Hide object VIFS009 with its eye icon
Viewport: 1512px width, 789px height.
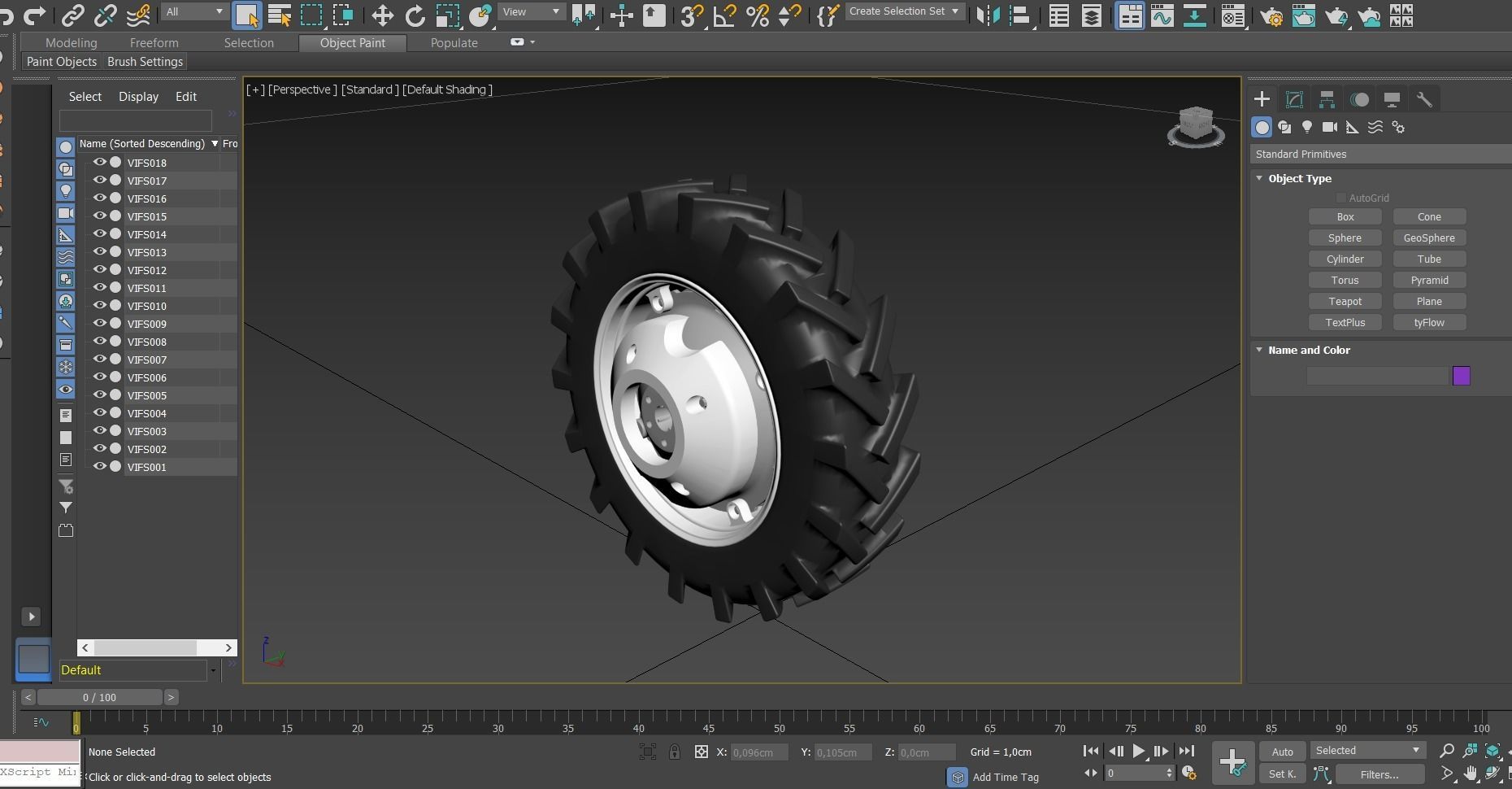(x=99, y=323)
